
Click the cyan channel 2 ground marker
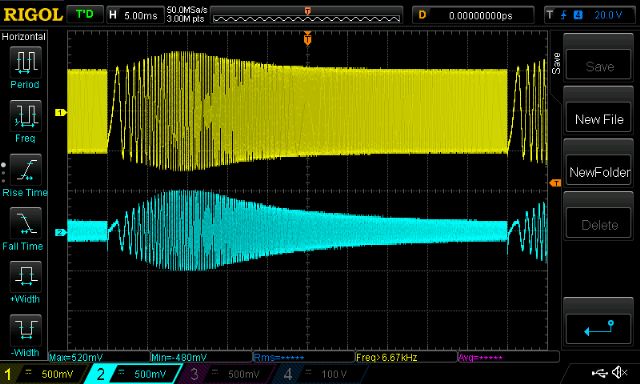coord(60,232)
